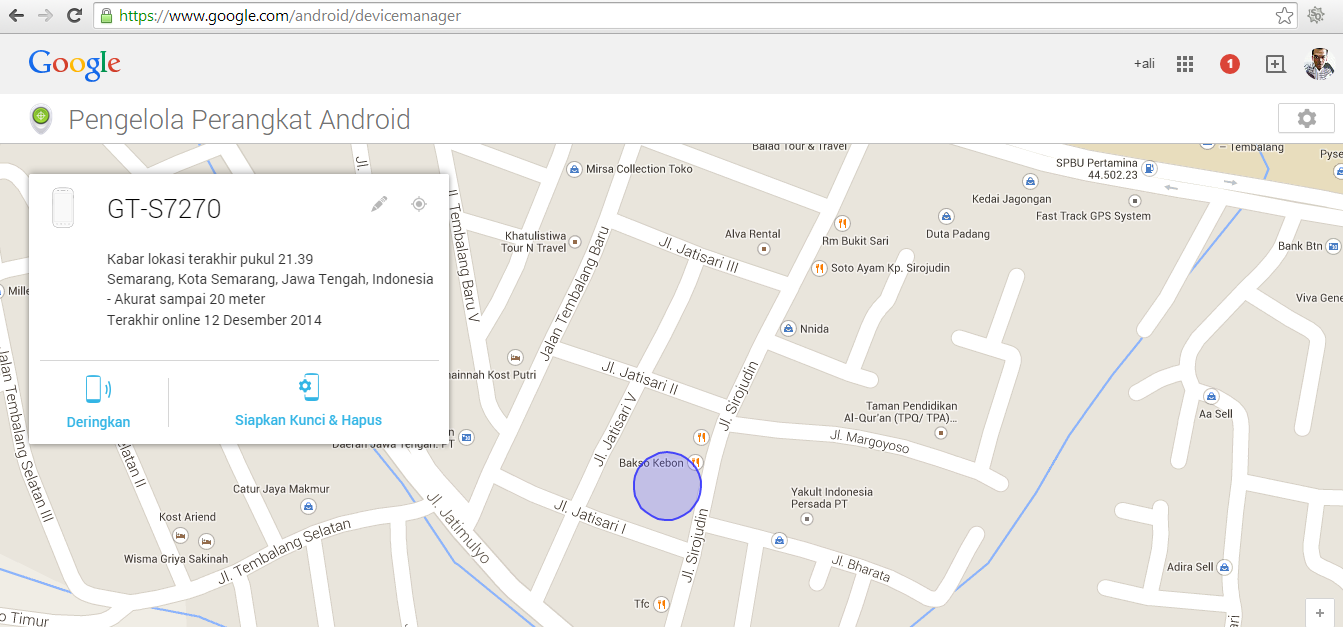Click the Kost Putri lodging marker
Viewport: 1343px width, 627px height.
516,357
